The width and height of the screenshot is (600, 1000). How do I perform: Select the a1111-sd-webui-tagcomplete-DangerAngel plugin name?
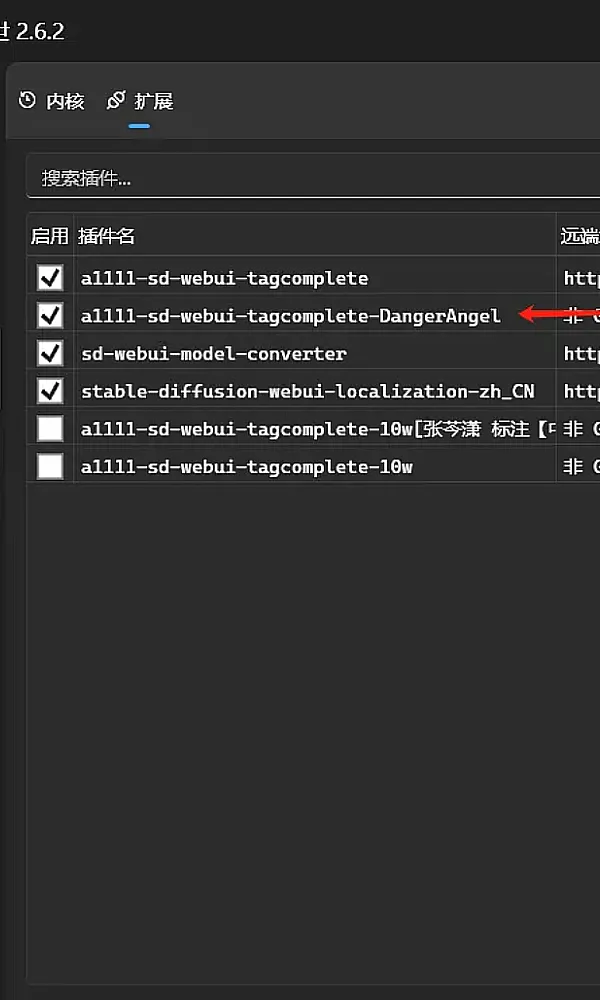(290, 316)
